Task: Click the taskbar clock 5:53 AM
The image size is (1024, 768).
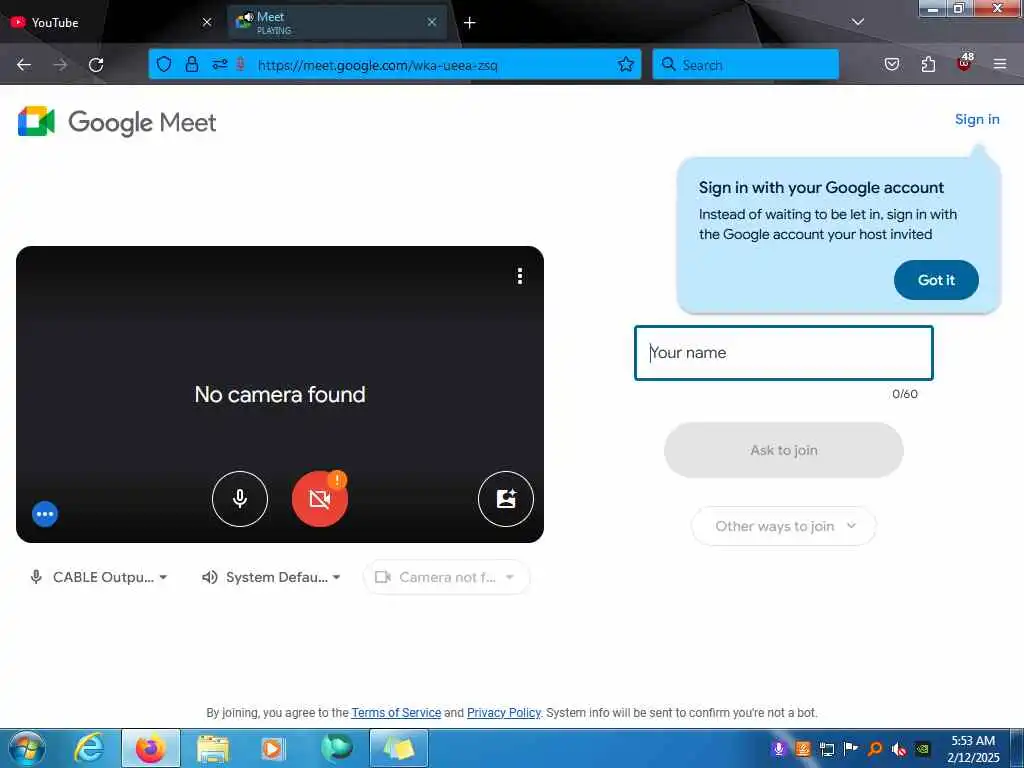Action: [973, 741]
